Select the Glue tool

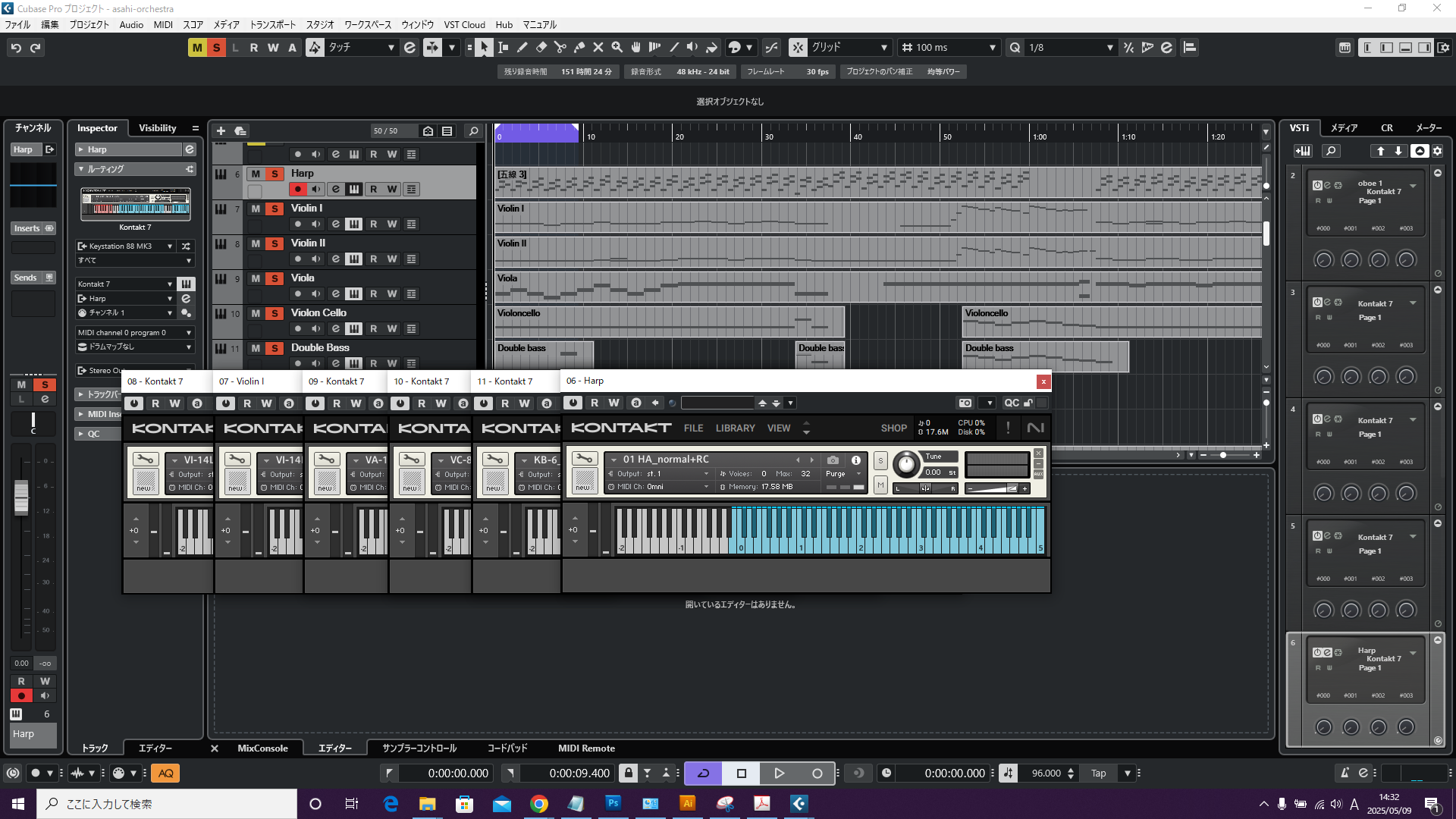click(x=579, y=48)
